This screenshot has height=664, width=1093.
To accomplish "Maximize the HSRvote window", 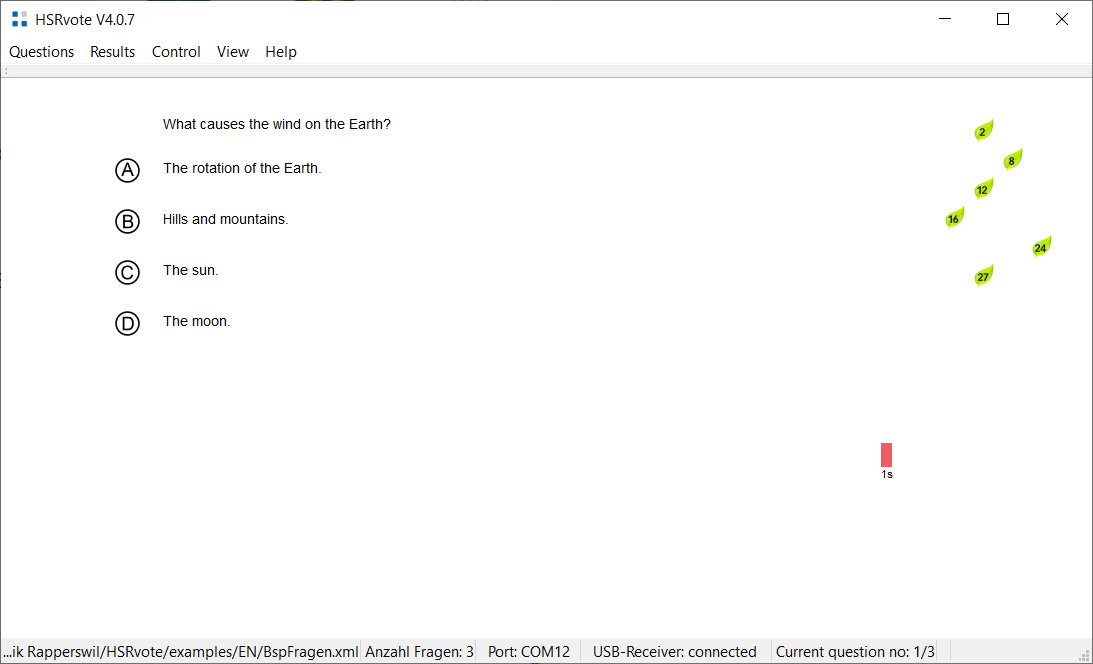I will [x=1003, y=19].
